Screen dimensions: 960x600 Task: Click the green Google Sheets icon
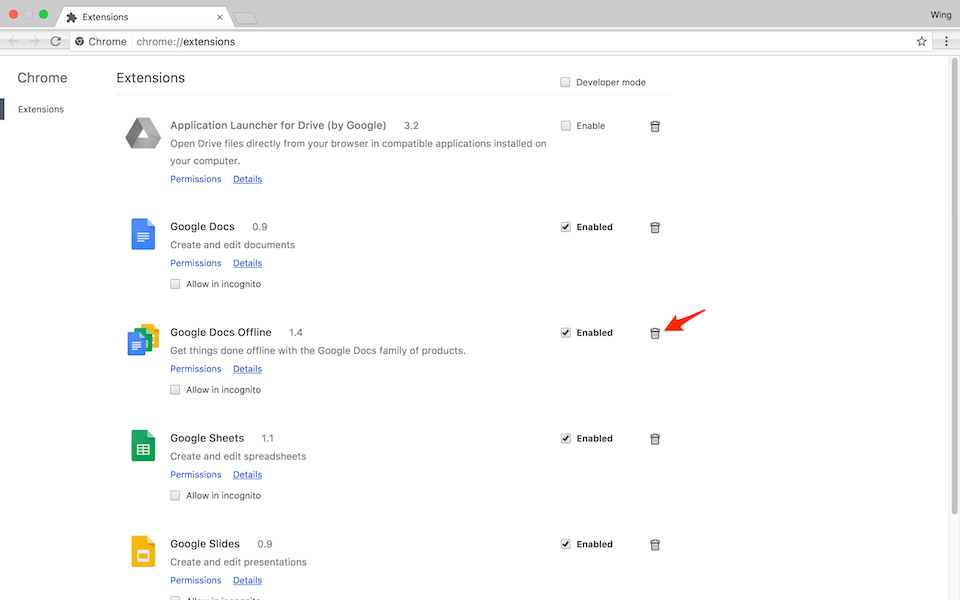pos(143,445)
